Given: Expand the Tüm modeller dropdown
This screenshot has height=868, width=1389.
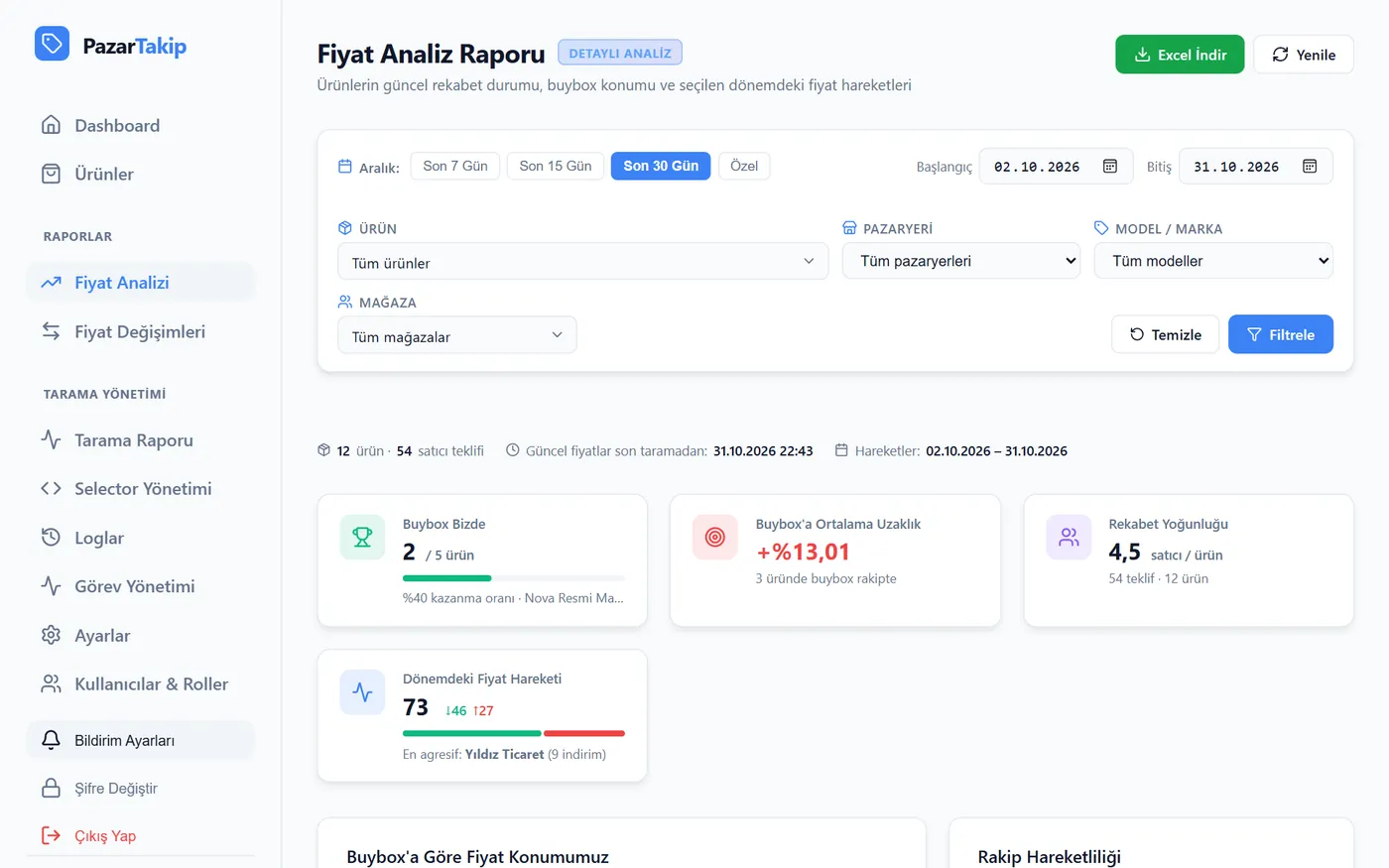Looking at the screenshot, I should coord(1213,261).
